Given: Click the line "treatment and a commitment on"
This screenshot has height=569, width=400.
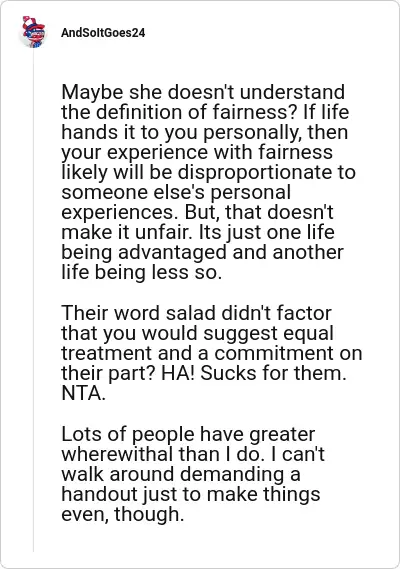Looking at the screenshot, I should [212, 353].
